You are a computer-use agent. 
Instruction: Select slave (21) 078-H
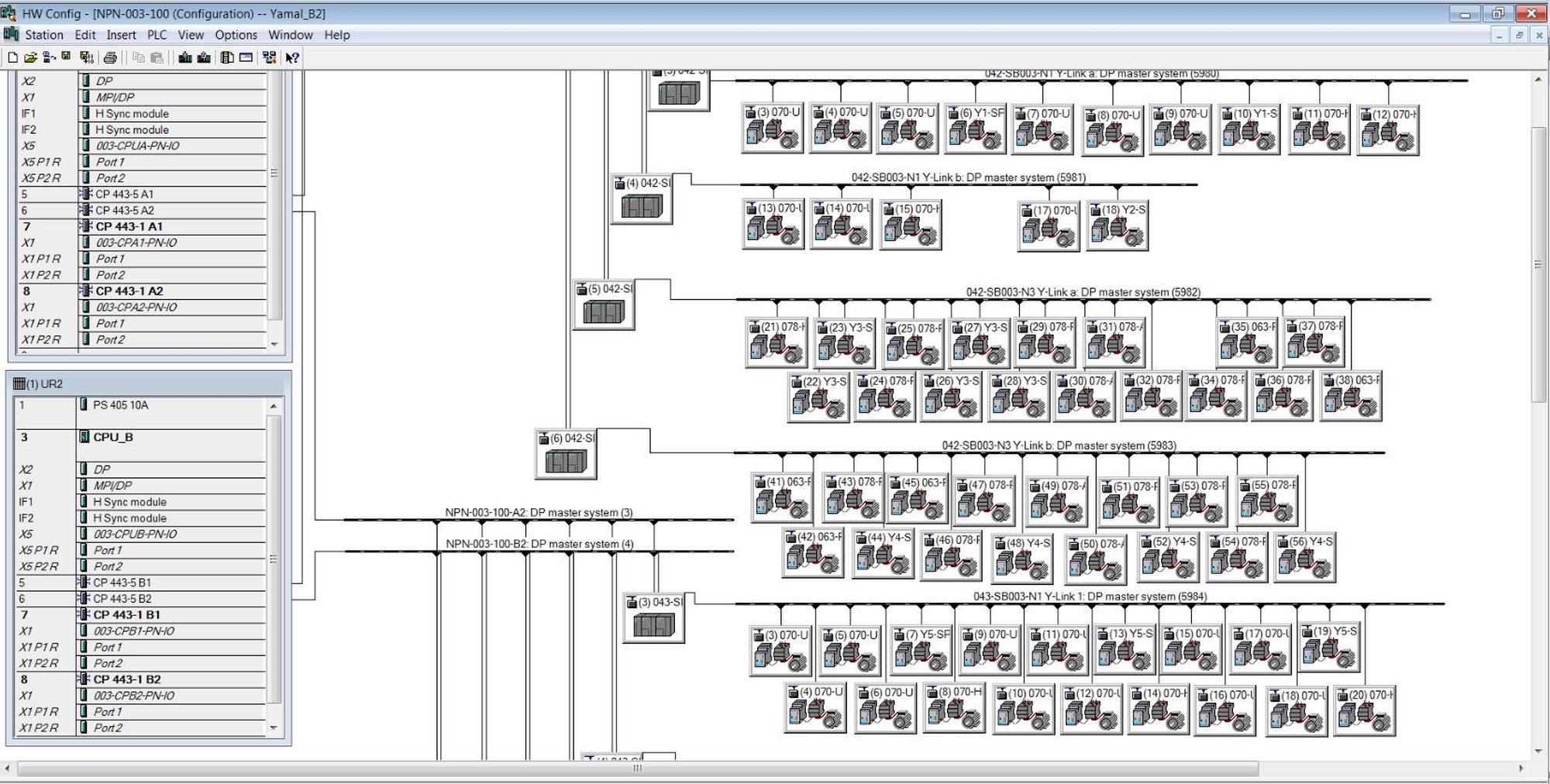(x=777, y=343)
